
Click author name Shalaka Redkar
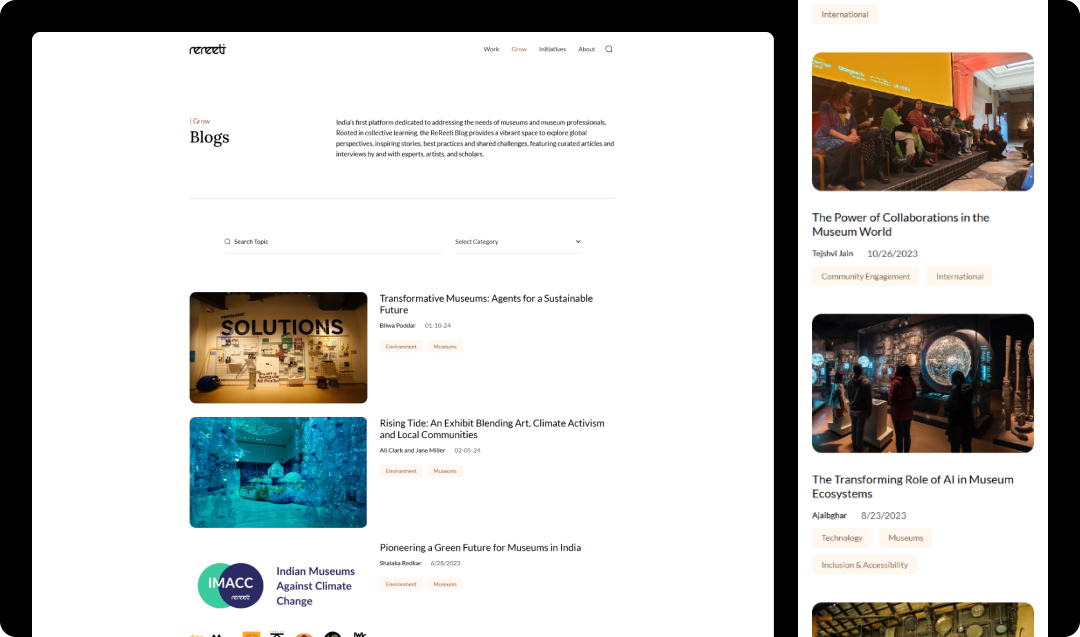click(x=400, y=563)
